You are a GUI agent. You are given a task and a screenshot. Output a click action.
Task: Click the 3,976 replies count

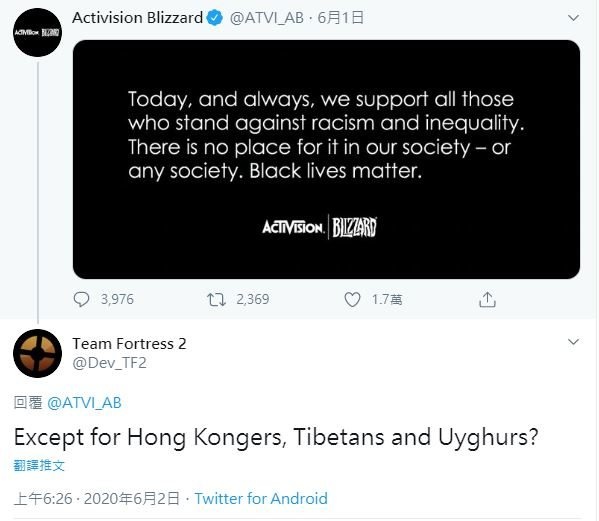(117, 299)
